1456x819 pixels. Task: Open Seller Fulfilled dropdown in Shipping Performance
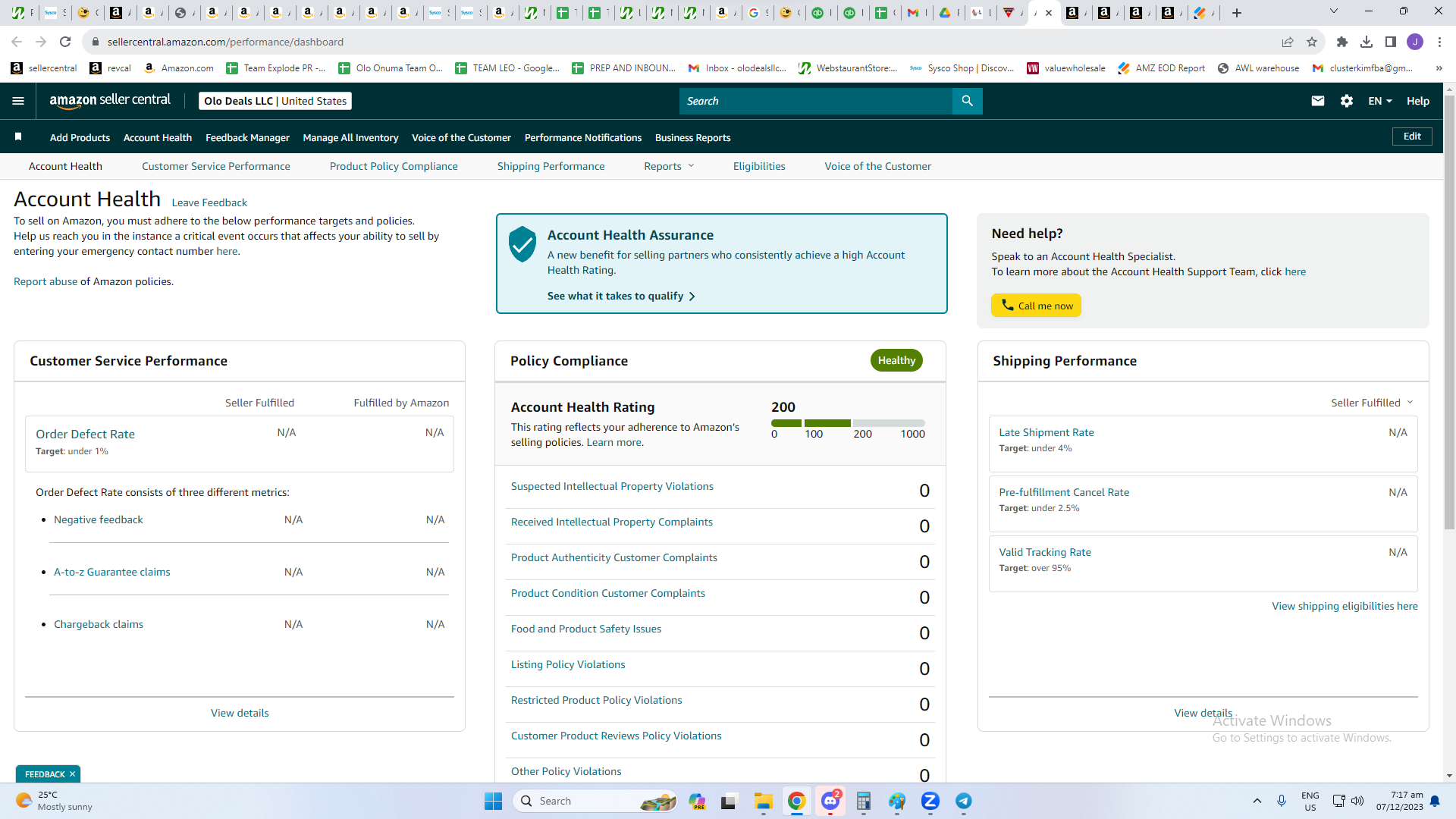pyautogui.click(x=1372, y=403)
